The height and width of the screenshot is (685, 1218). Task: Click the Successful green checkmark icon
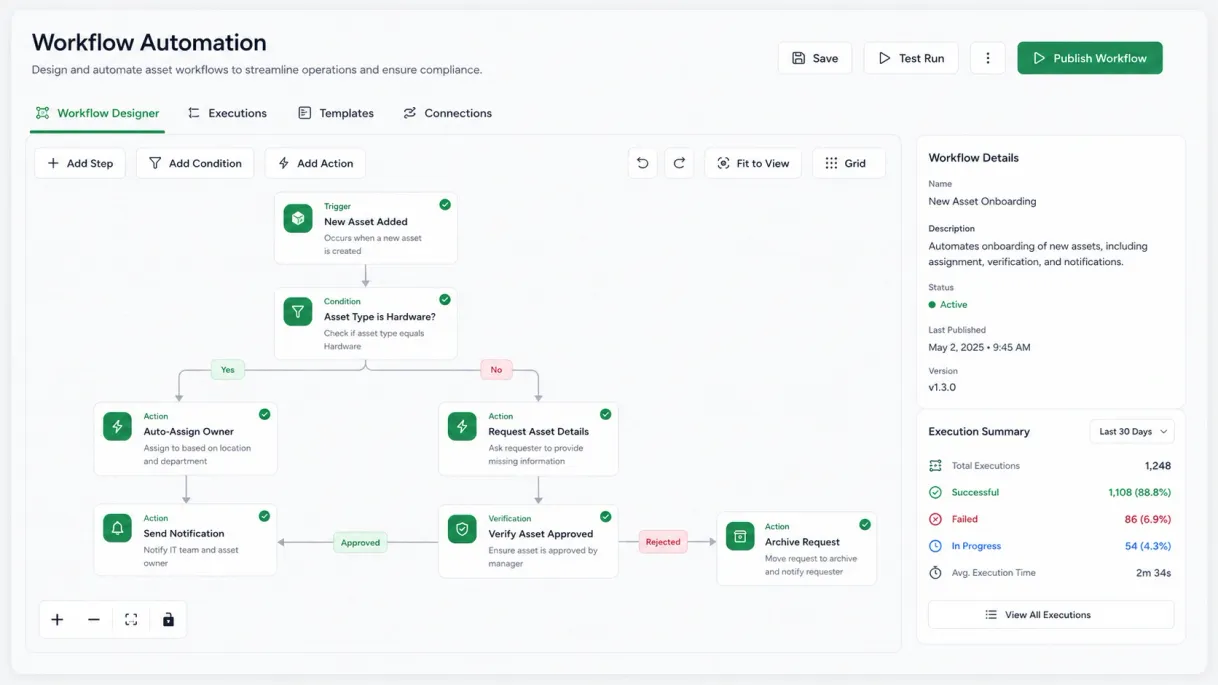(x=935, y=492)
